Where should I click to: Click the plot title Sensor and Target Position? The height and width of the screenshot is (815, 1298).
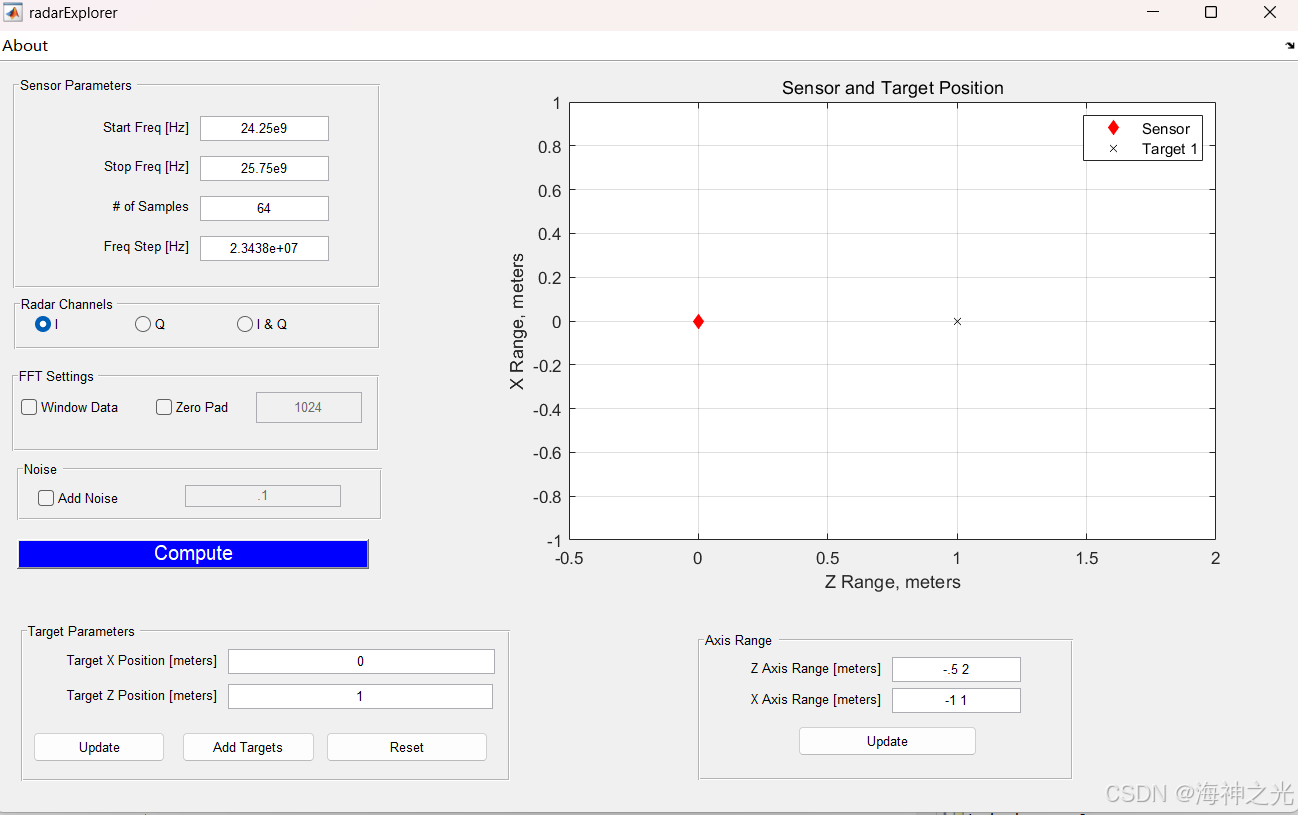coord(892,88)
